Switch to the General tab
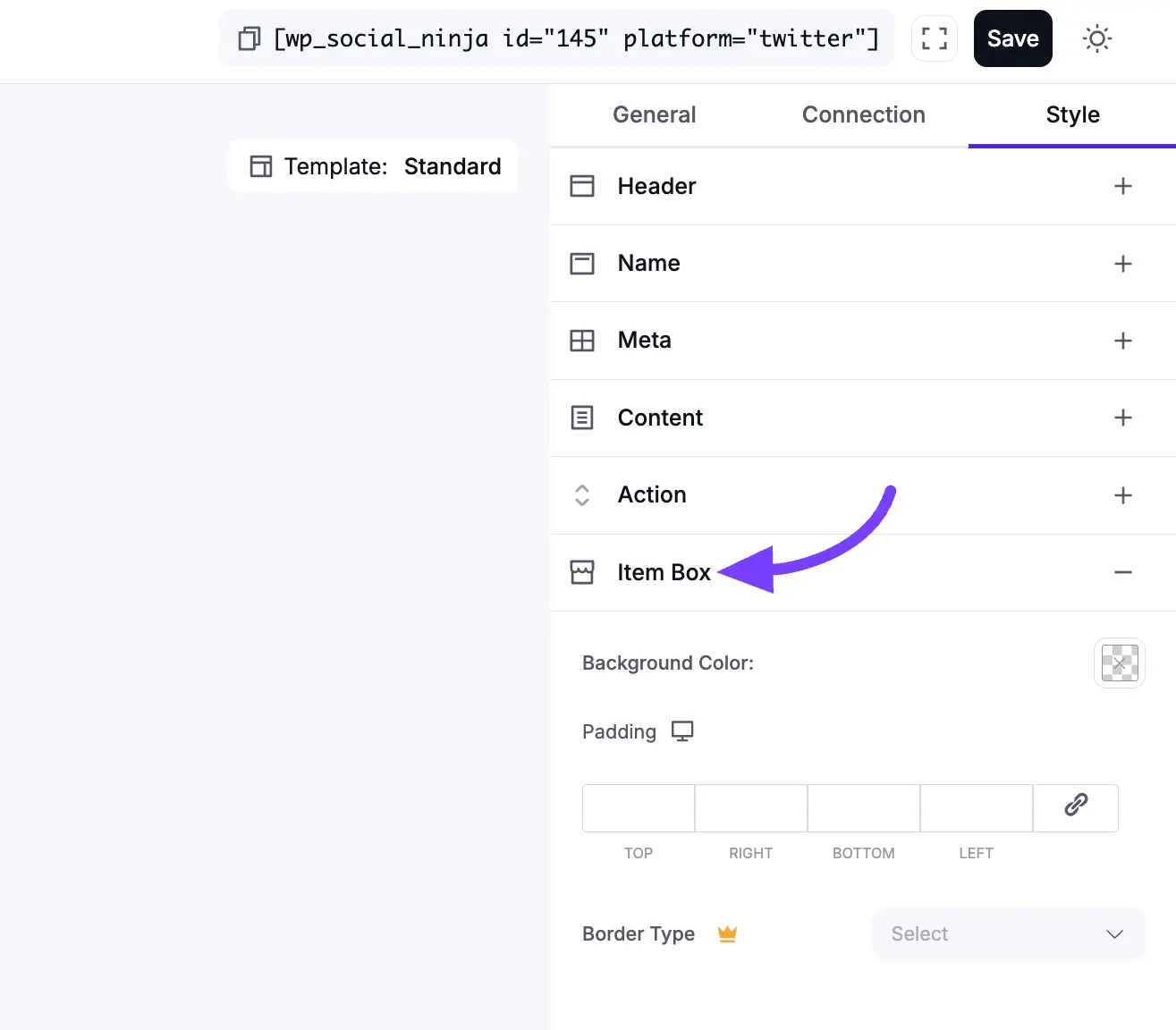This screenshot has width=1176, height=1030. click(654, 114)
